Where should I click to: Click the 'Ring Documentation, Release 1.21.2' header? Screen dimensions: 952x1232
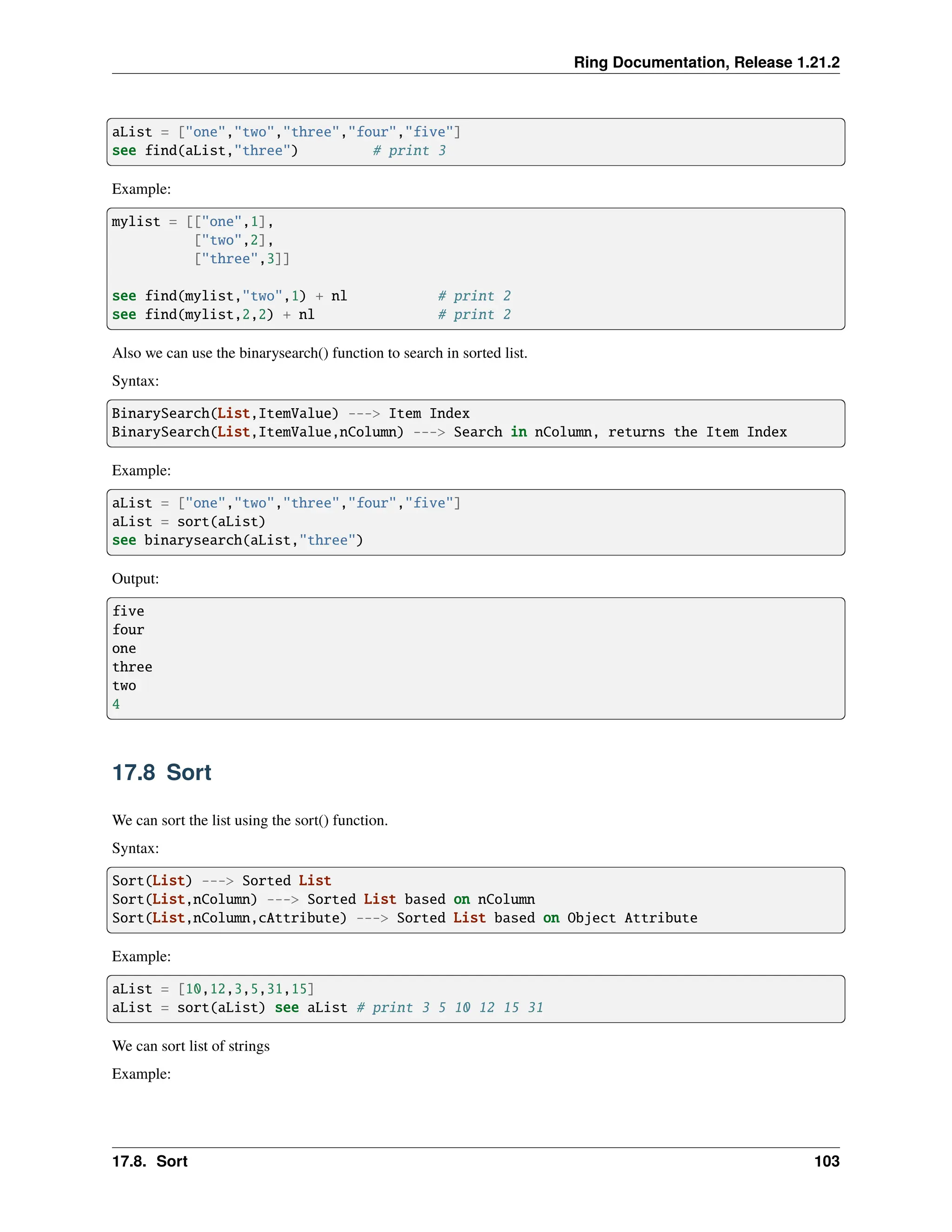(706, 62)
